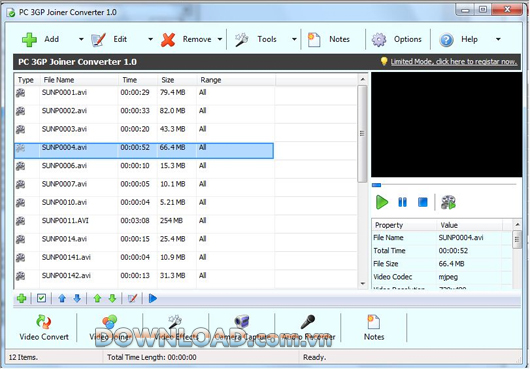
Task: Click the red X Remove icon
Action: 168,40
